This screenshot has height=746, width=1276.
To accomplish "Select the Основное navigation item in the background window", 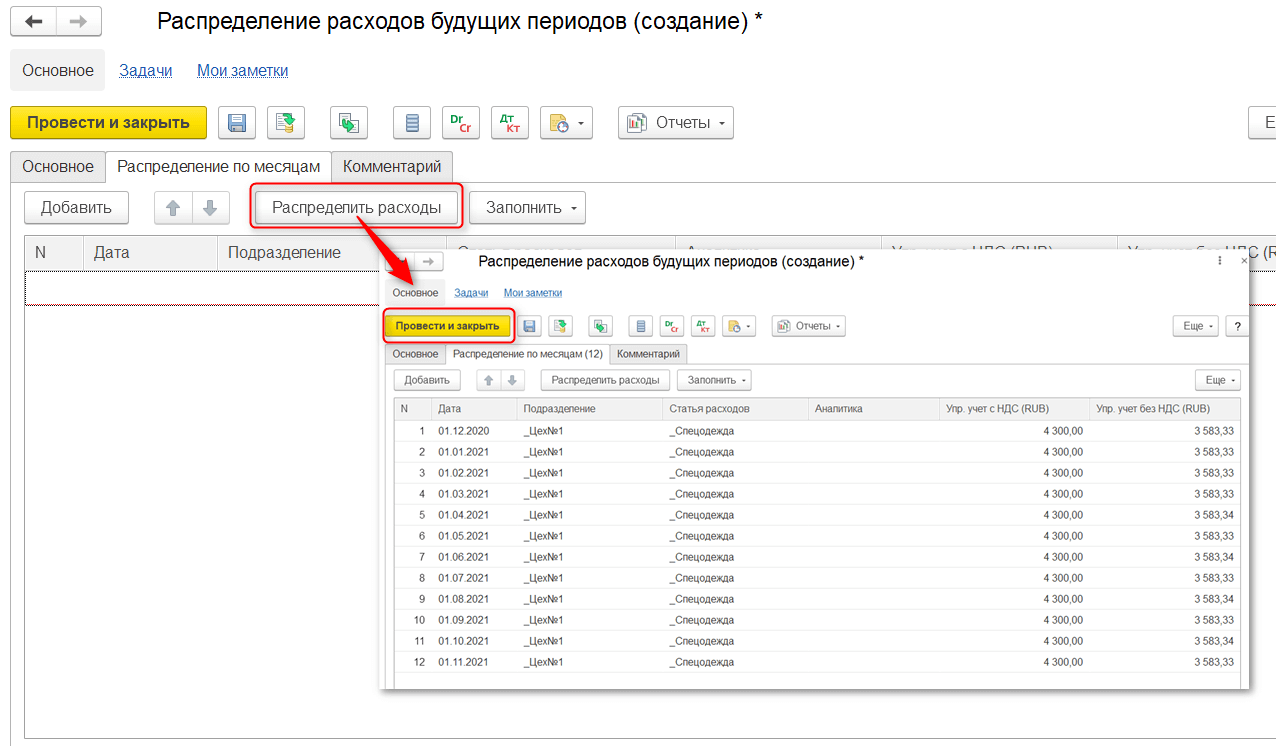I will (x=58, y=71).
